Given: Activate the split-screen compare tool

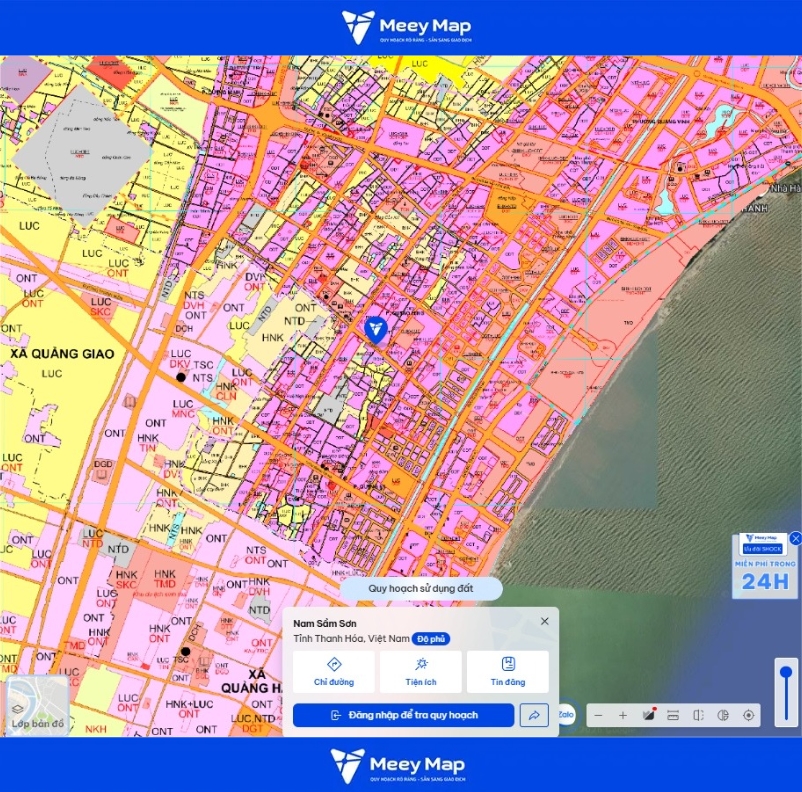Looking at the screenshot, I should point(698,715).
